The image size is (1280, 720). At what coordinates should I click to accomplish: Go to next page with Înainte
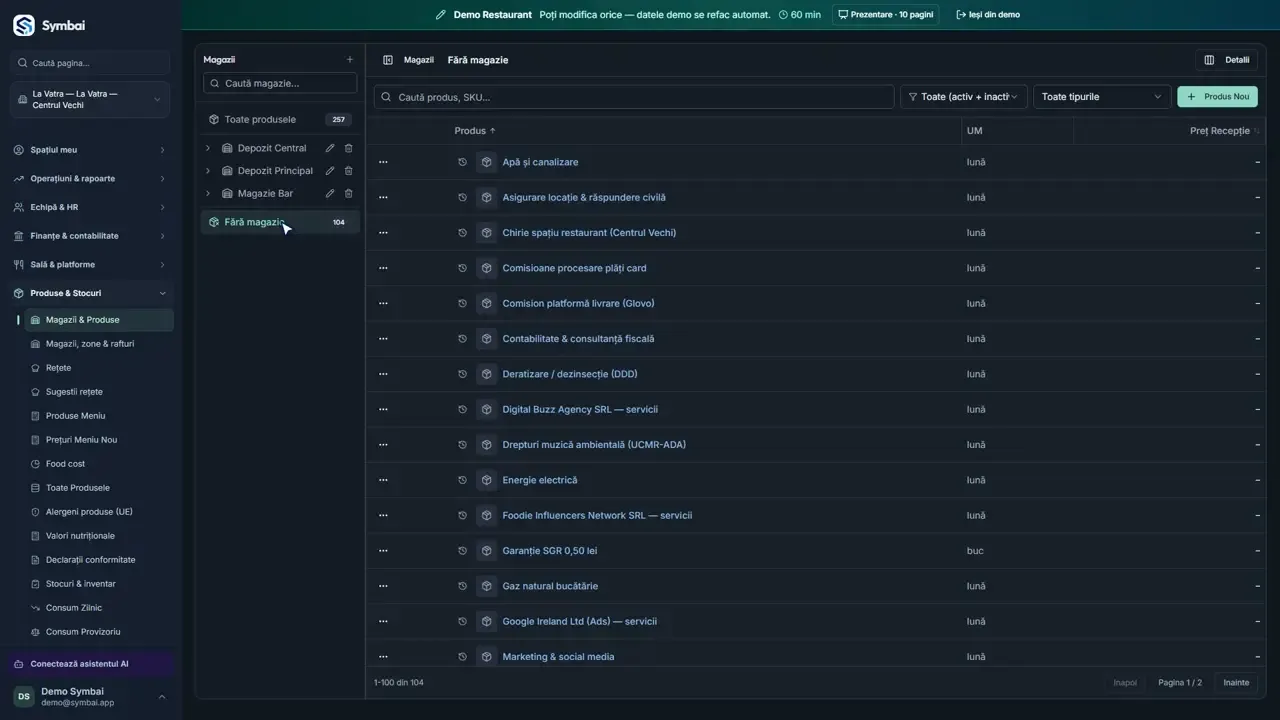(1236, 683)
